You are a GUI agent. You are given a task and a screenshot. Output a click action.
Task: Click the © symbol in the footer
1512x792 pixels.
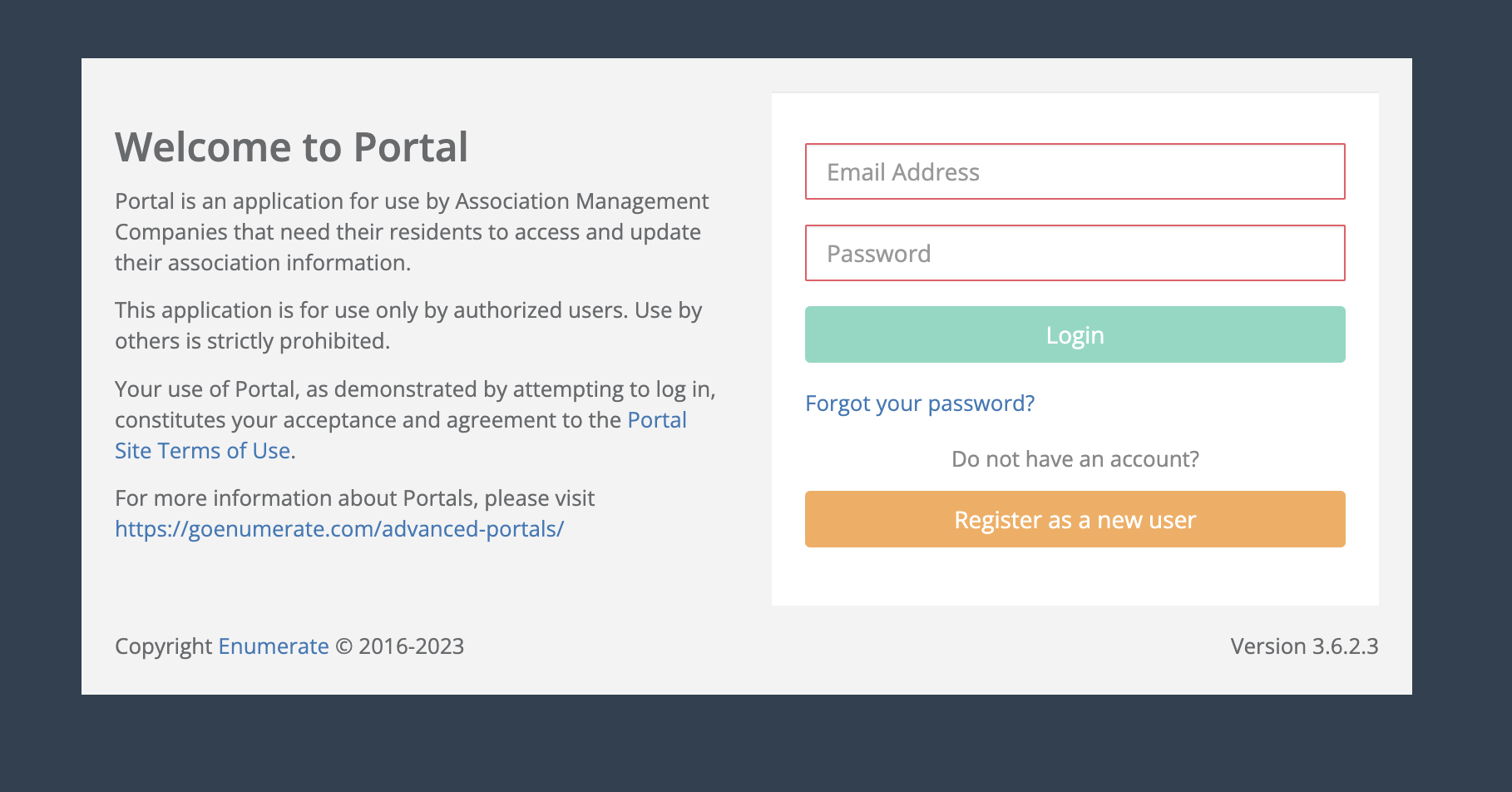pyautogui.click(x=343, y=646)
